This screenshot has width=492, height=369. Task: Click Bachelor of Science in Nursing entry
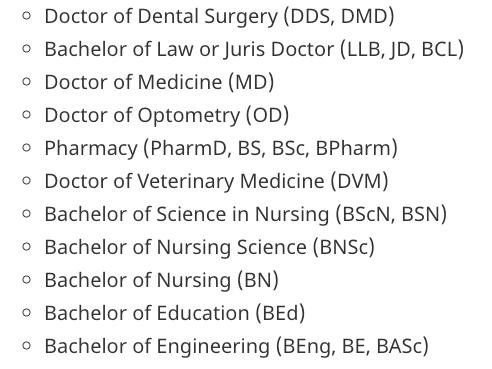pos(246,214)
